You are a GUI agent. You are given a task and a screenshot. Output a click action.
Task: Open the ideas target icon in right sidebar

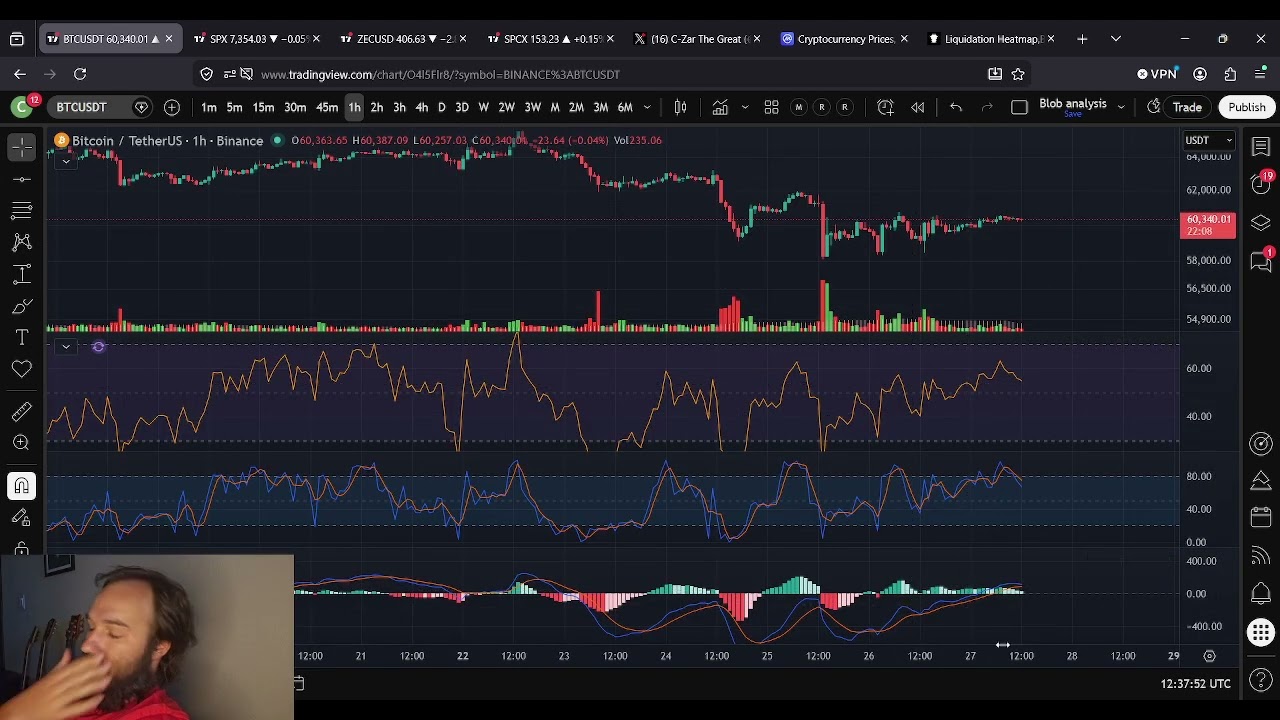tap(1261, 443)
